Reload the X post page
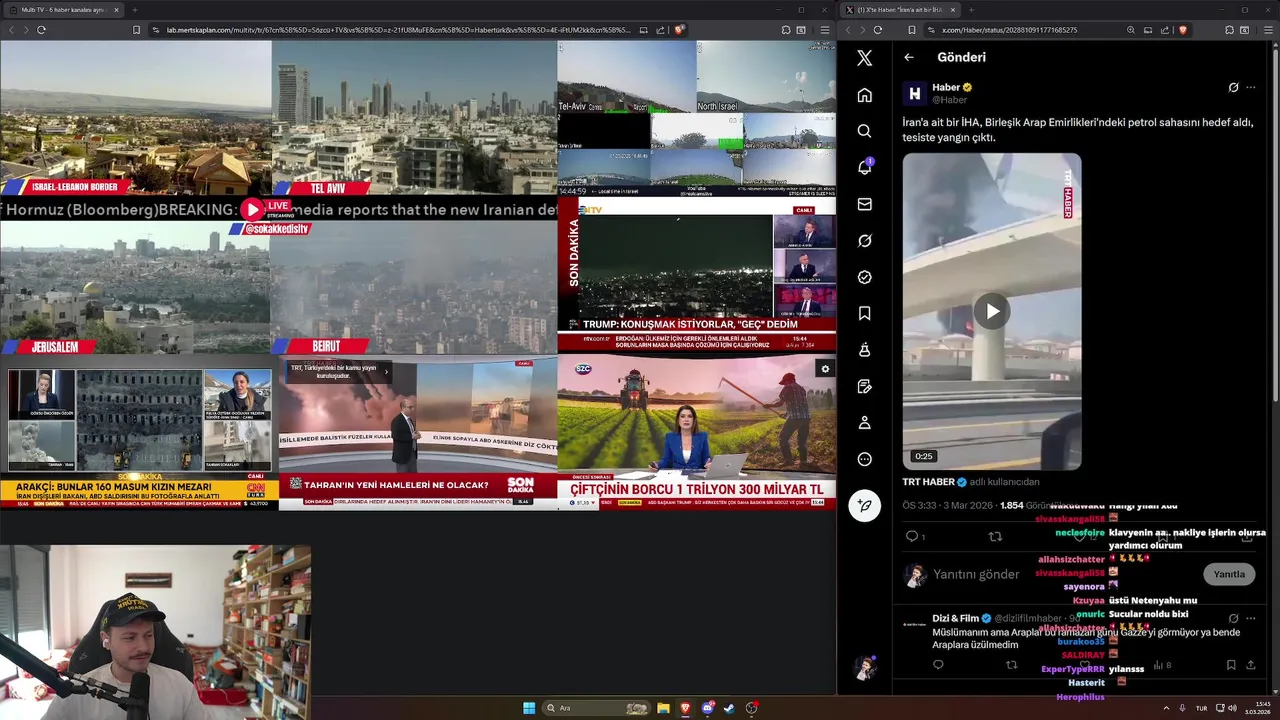Viewport: 1280px width, 720px height. (x=878, y=30)
